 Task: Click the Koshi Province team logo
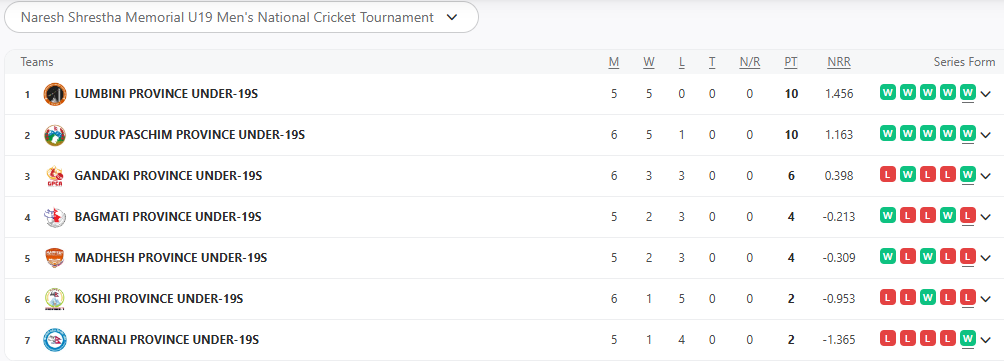55,299
